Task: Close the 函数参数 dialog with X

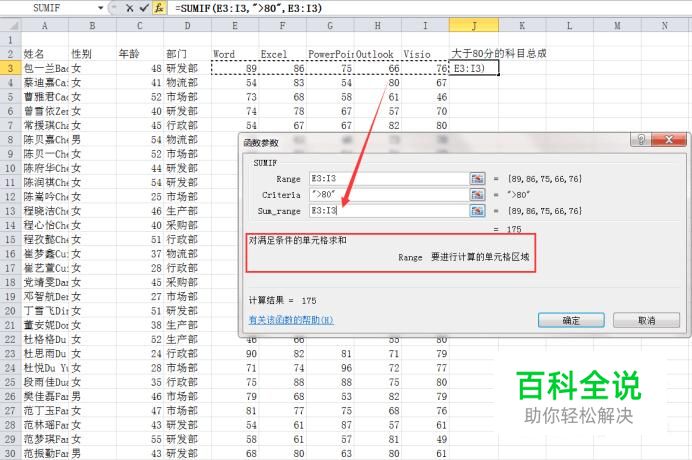Action: pos(669,140)
